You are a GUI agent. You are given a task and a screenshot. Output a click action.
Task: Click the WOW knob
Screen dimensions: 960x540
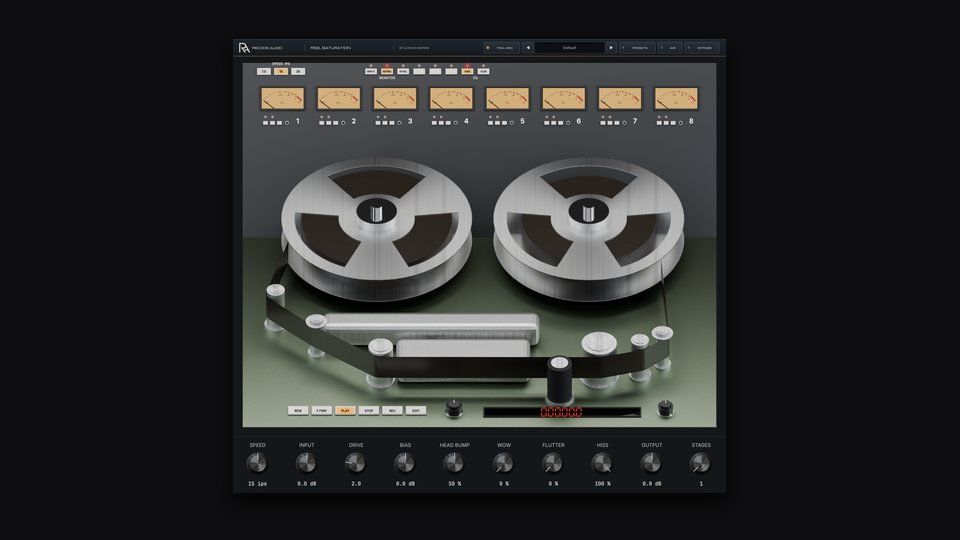(503, 463)
